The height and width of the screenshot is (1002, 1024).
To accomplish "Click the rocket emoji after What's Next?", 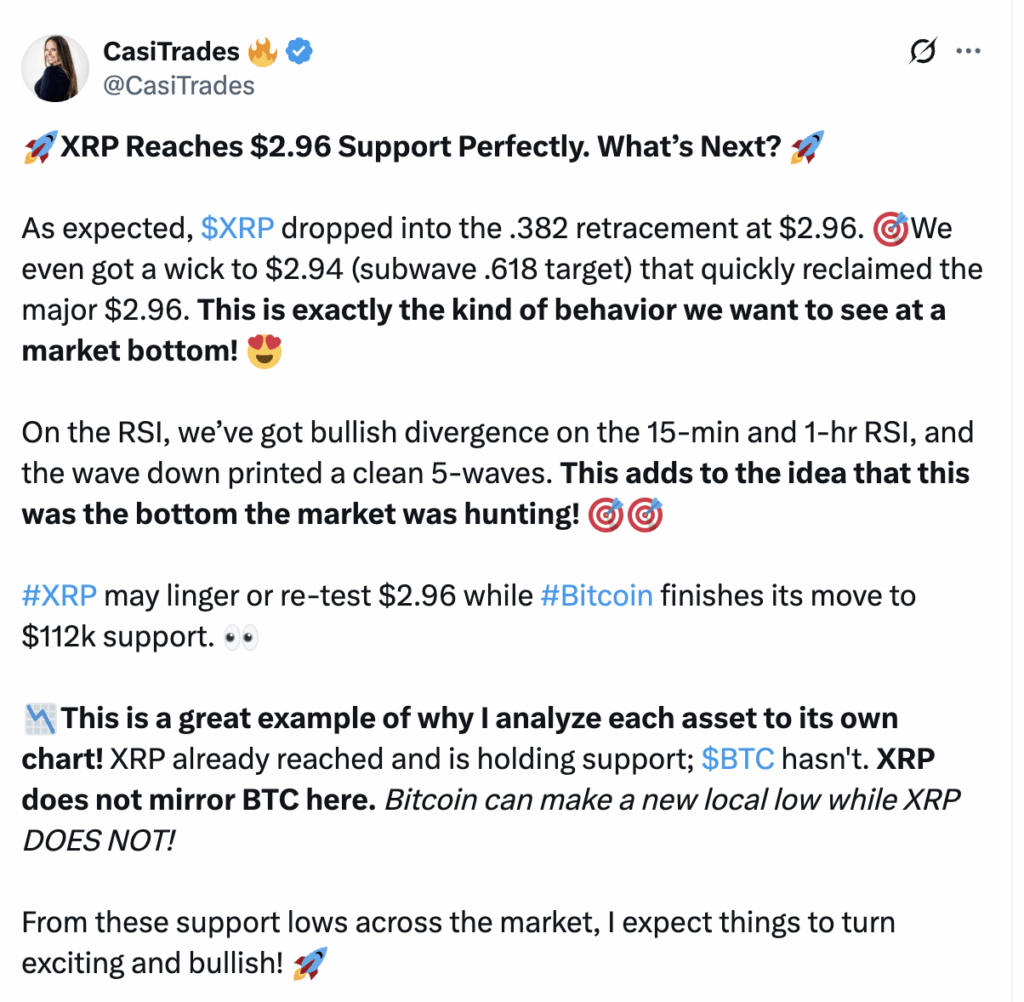I will [x=807, y=147].
